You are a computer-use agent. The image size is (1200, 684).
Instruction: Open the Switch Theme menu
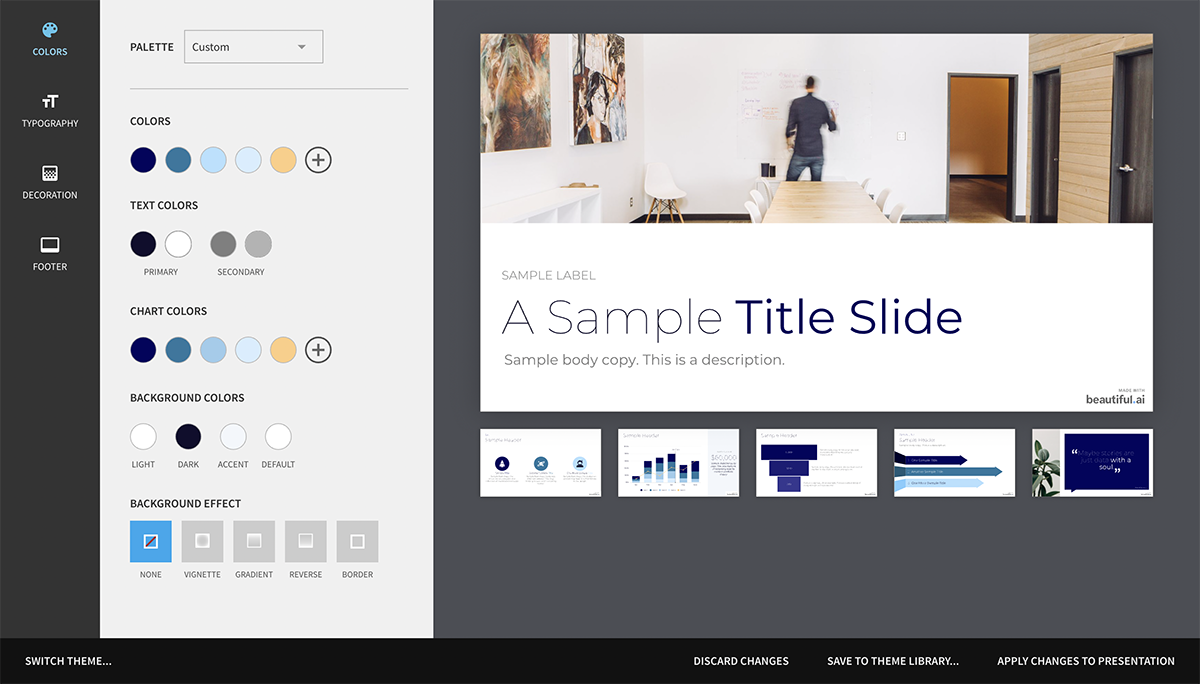click(67, 661)
